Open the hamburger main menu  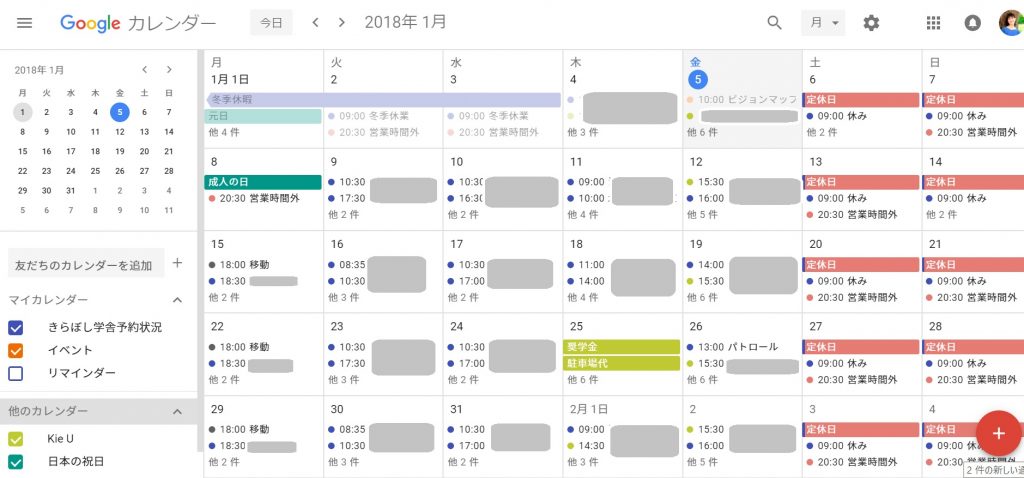[25, 22]
